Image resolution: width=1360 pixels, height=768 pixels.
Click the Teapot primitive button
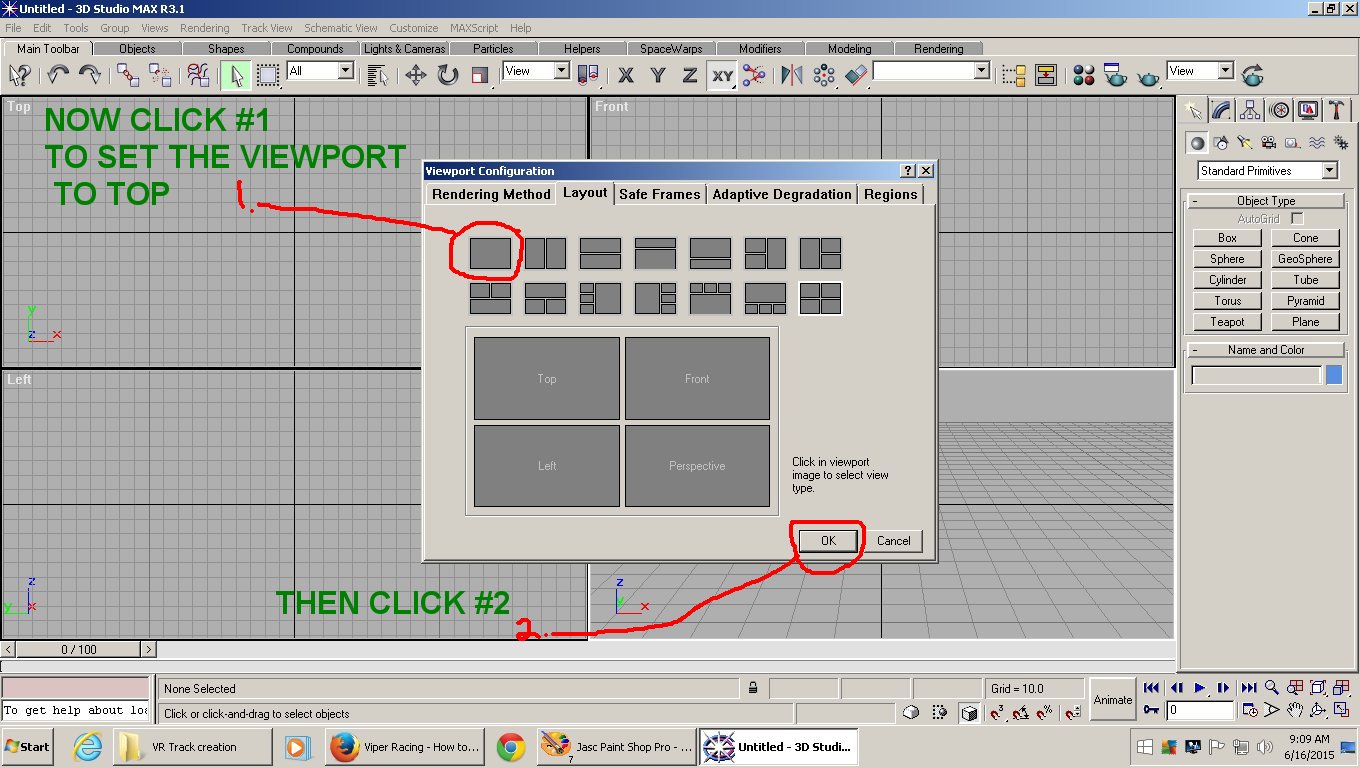pyautogui.click(x=1227, y=322)
